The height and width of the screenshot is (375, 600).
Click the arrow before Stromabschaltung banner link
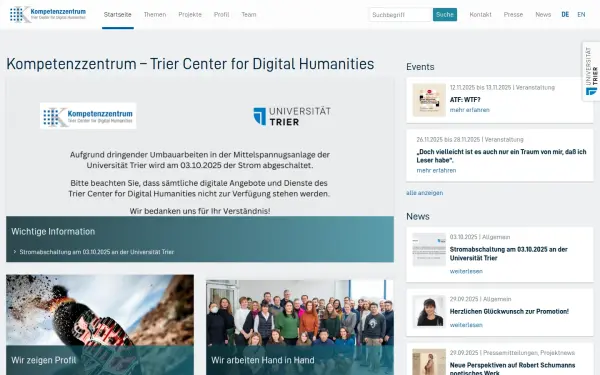click(x=15, y=252)
